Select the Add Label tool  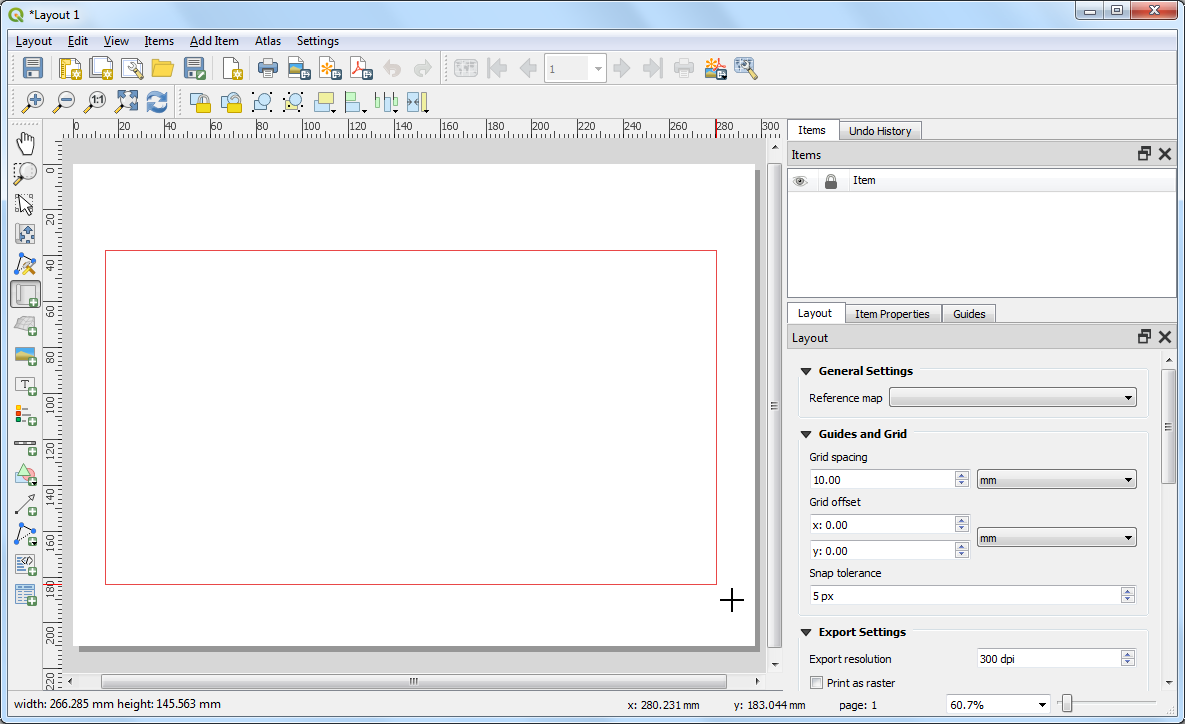click(x=25, y=385)
